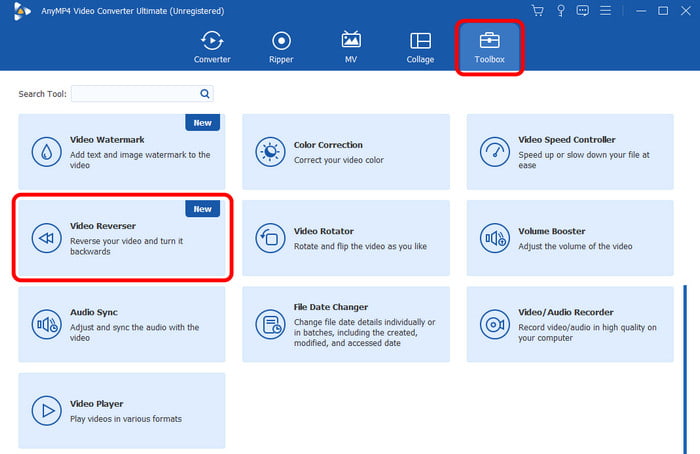The image size is (700, 454).
Task: Click 'Adjust and sync the audio' description
Action: point(134,333)
